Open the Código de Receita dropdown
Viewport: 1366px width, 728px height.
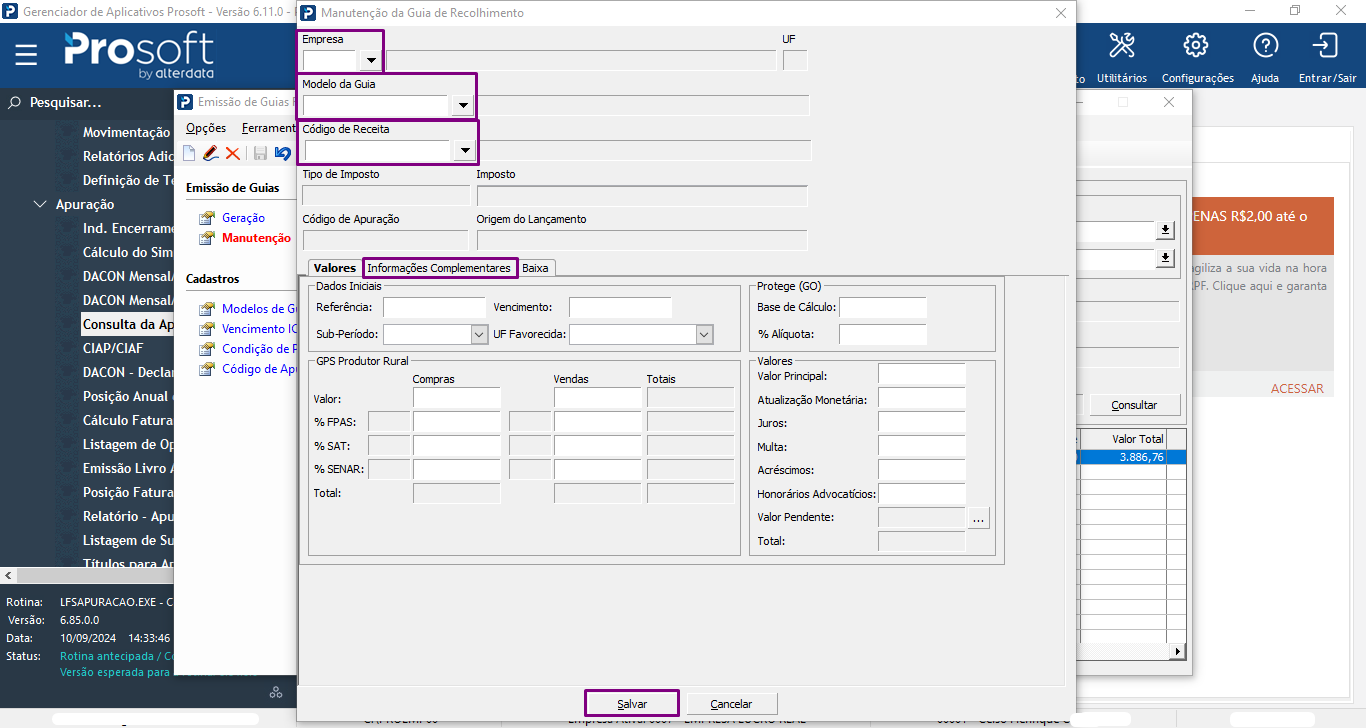464,150
